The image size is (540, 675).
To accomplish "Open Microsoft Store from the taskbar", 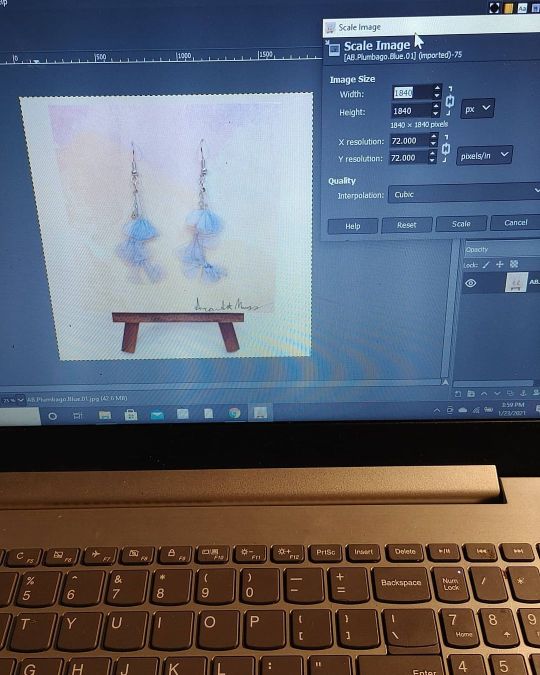I will [x=131, y=415].
